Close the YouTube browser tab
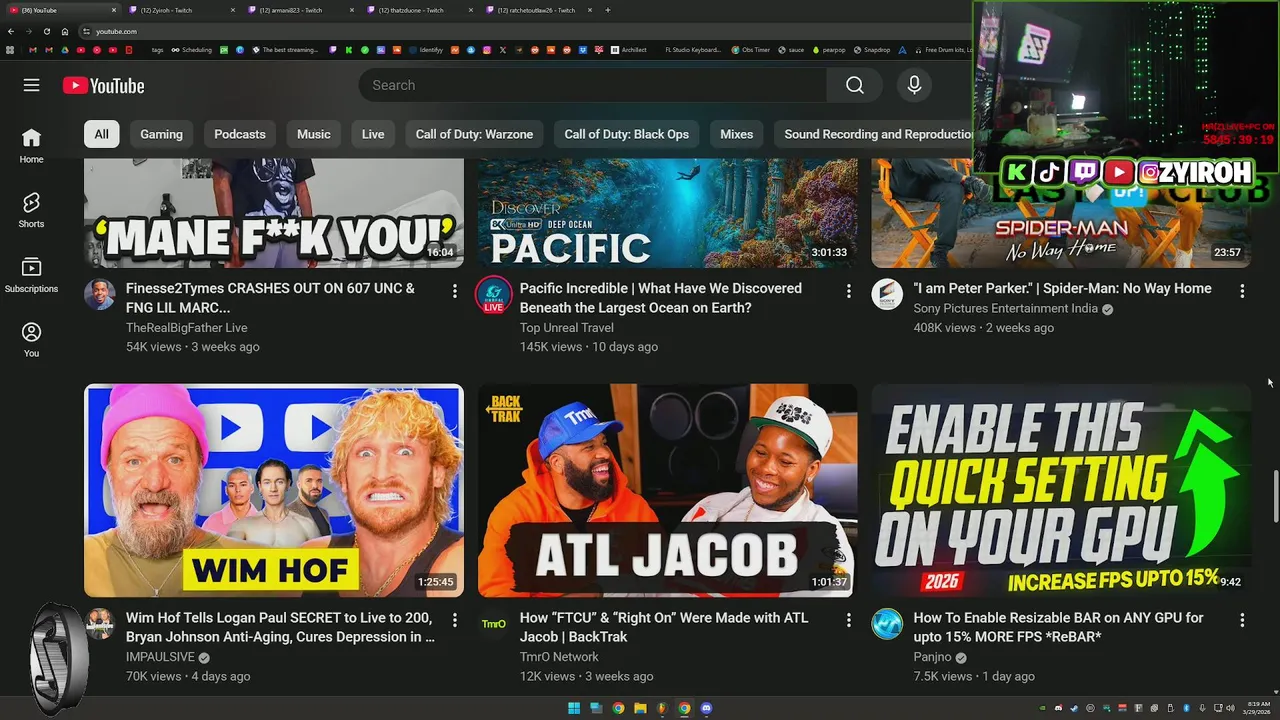Screen dimensions: 1280x720 click(112, 10)
